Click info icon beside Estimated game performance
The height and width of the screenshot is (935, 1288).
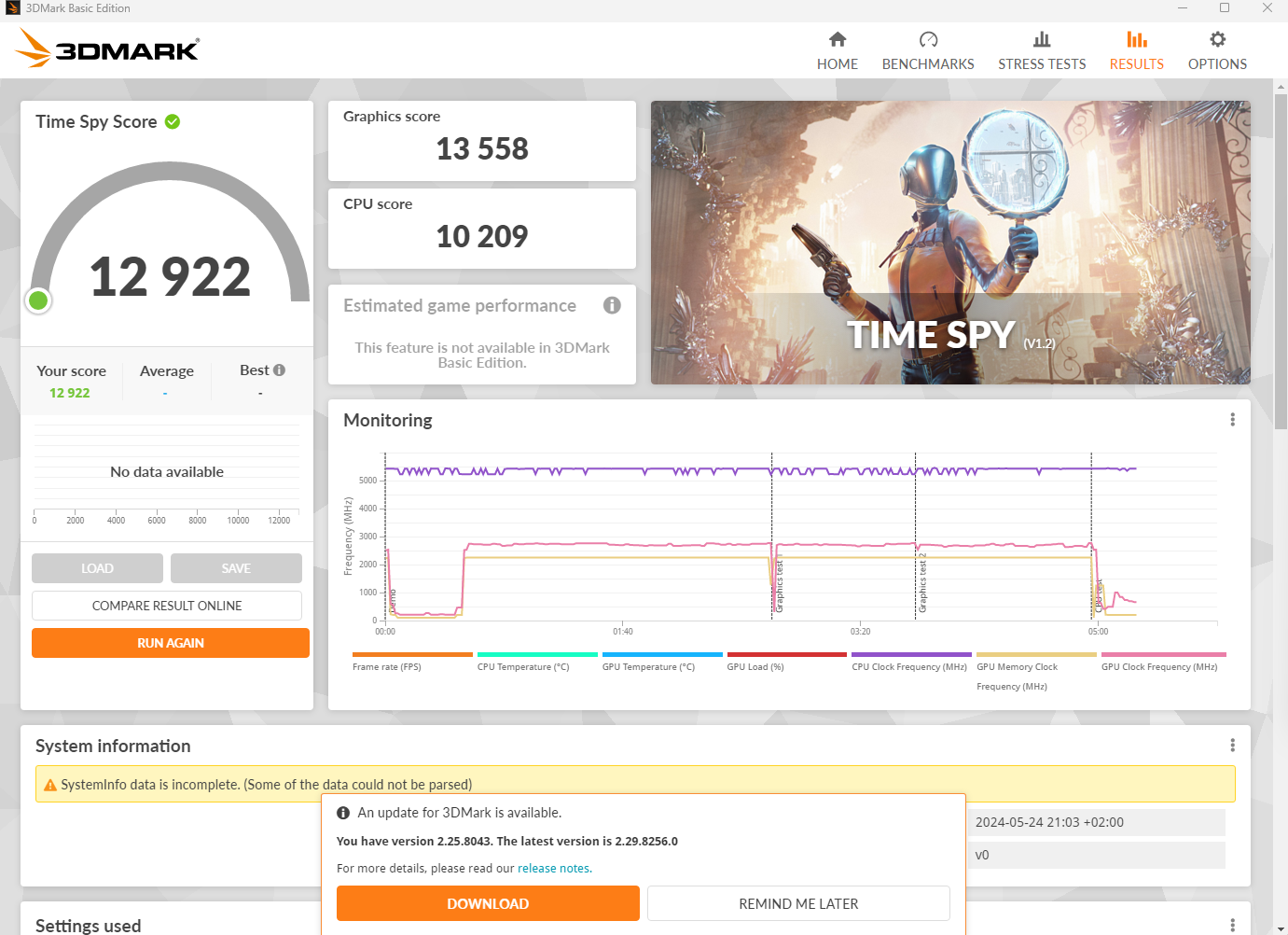pyautogui.click(x=612, y=305)
